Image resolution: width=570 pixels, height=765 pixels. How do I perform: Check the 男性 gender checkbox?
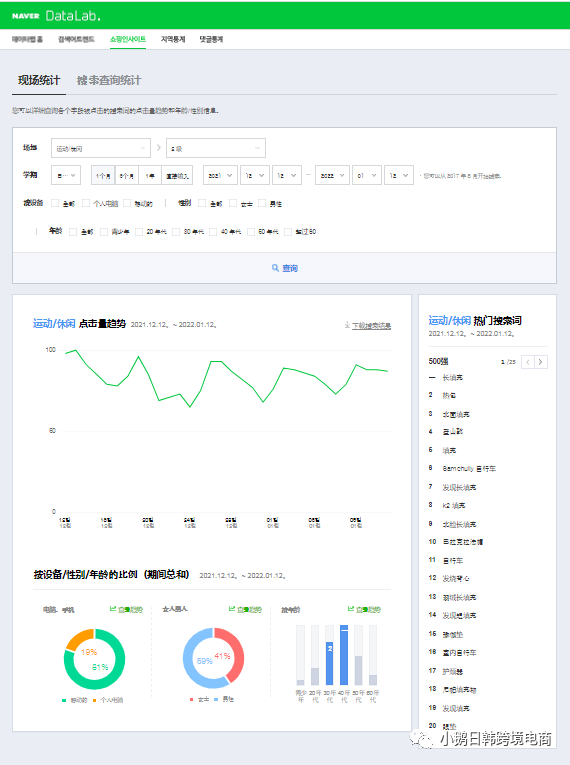[262, 203]
